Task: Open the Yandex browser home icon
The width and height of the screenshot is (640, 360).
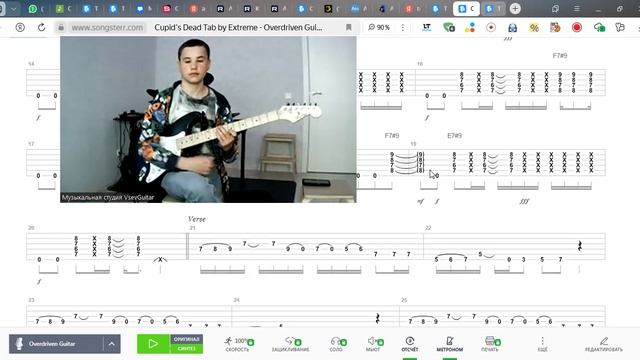Action: point(20,27)
